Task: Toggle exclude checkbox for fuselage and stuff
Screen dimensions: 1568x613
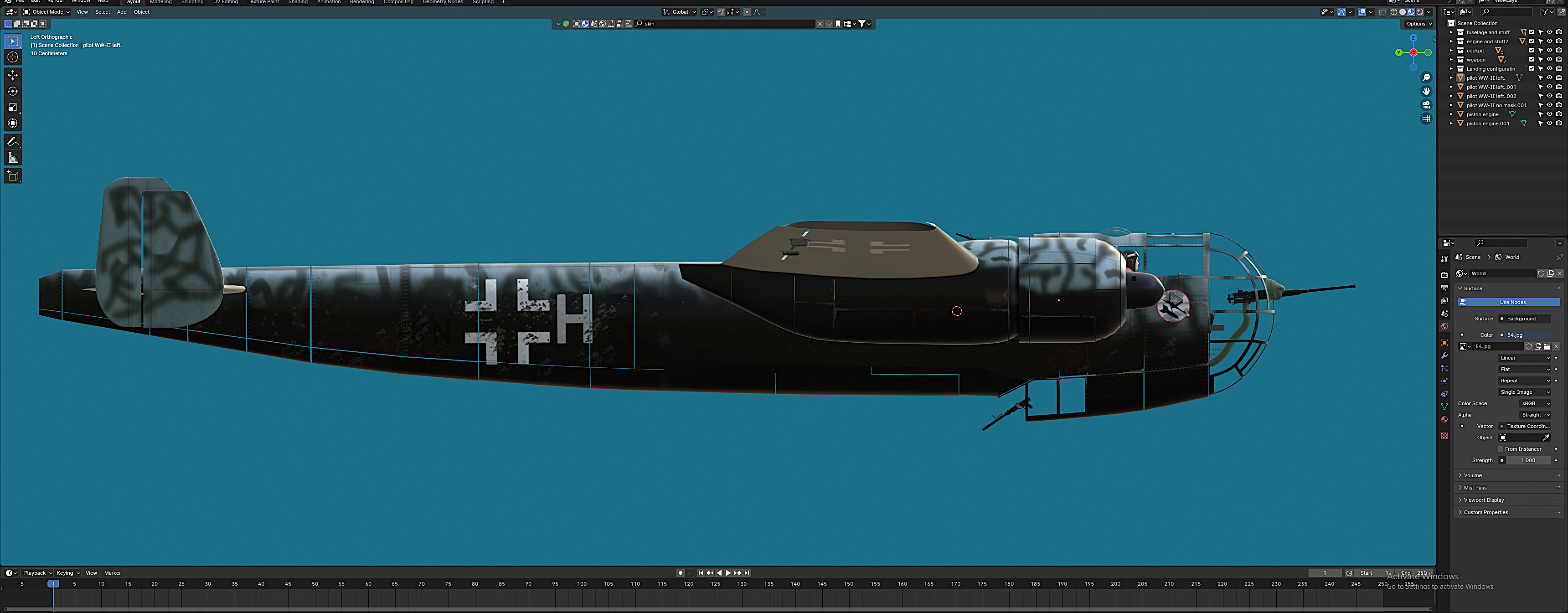Action: click(1532, 32)
